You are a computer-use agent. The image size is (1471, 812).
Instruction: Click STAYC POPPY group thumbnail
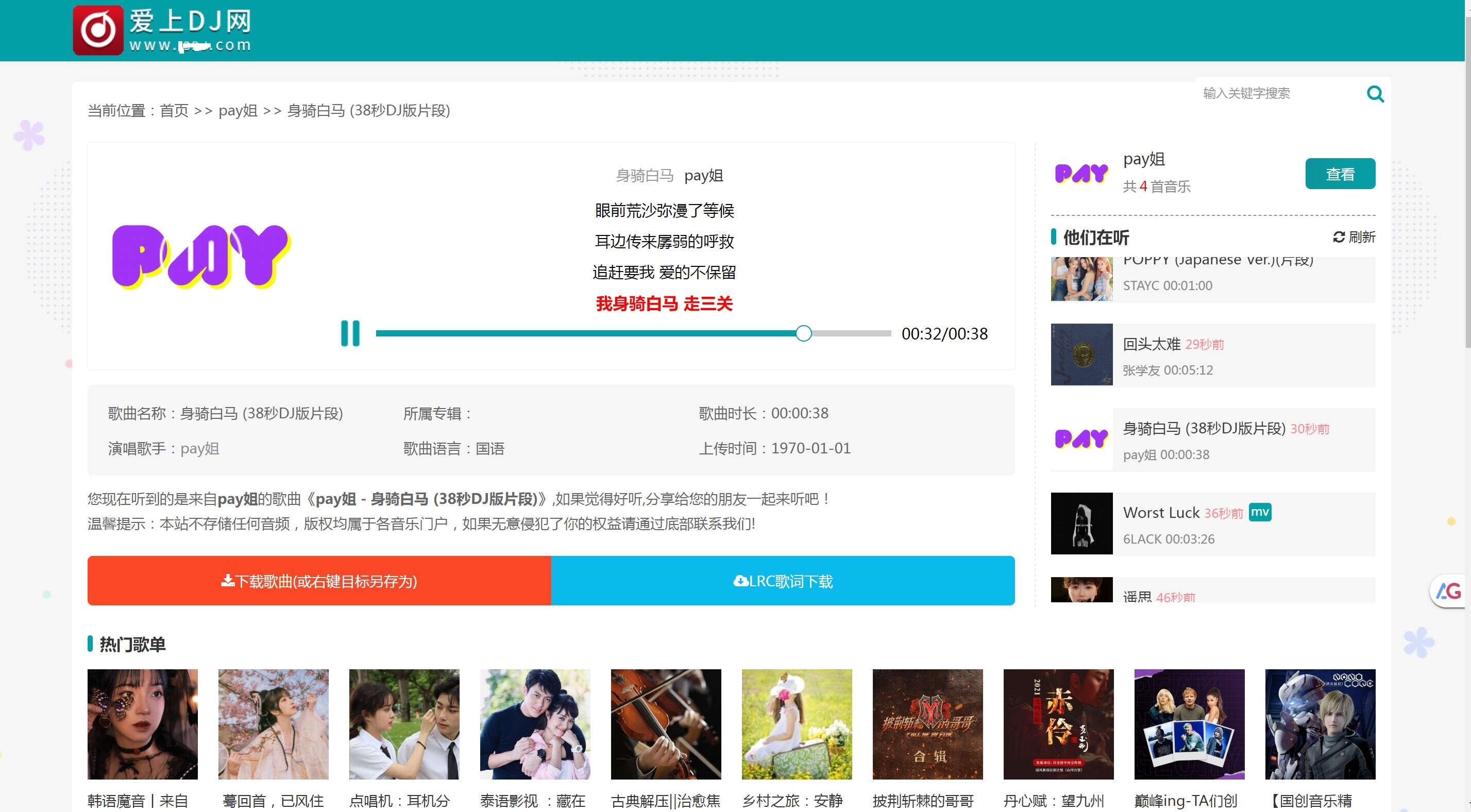tap(1081, 279)
